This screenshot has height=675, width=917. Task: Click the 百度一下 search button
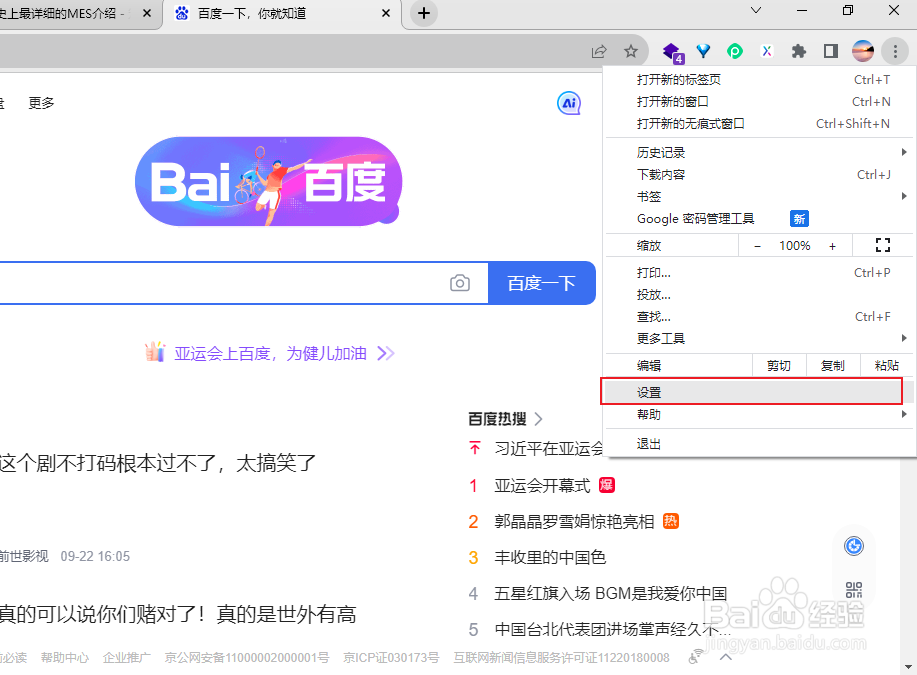[542, 283]
